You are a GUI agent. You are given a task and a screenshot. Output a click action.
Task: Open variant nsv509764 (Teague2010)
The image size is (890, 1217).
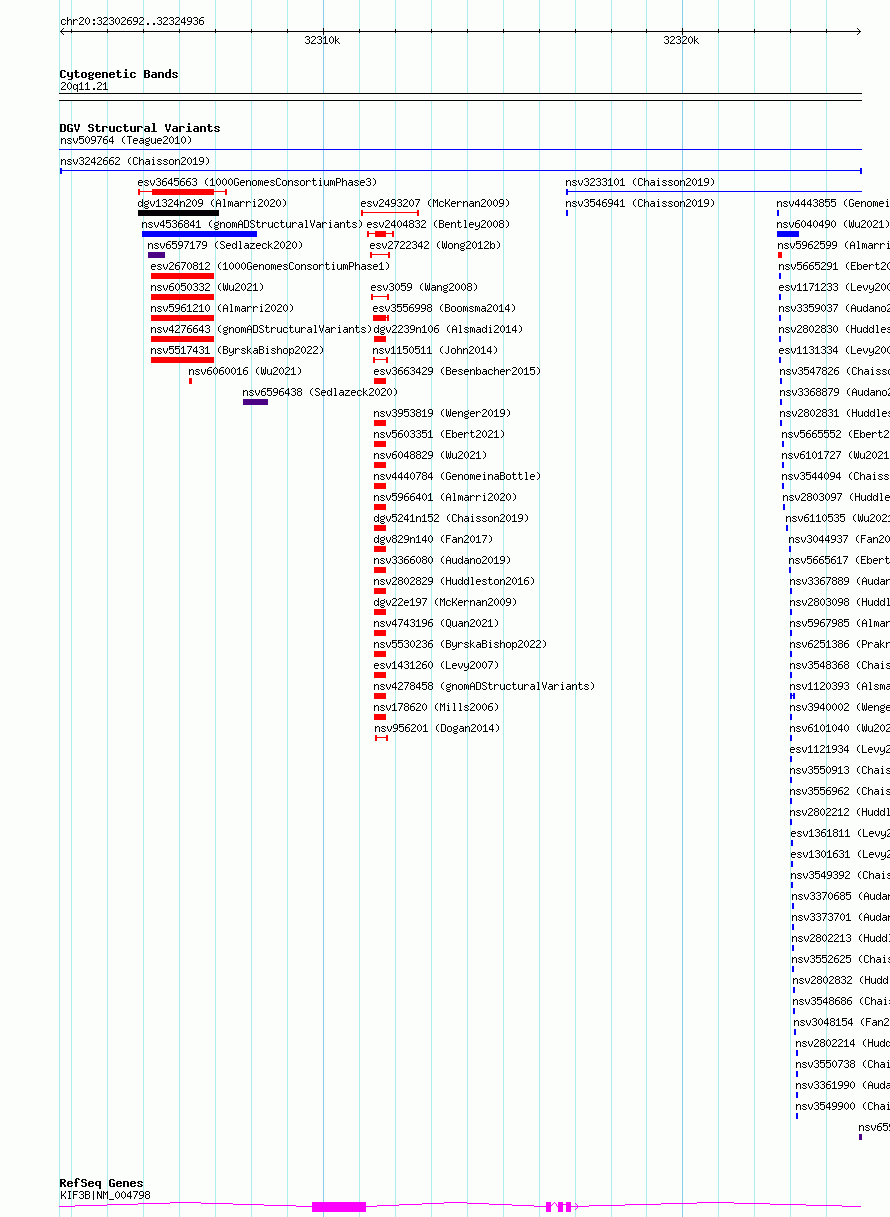(125, 141)
